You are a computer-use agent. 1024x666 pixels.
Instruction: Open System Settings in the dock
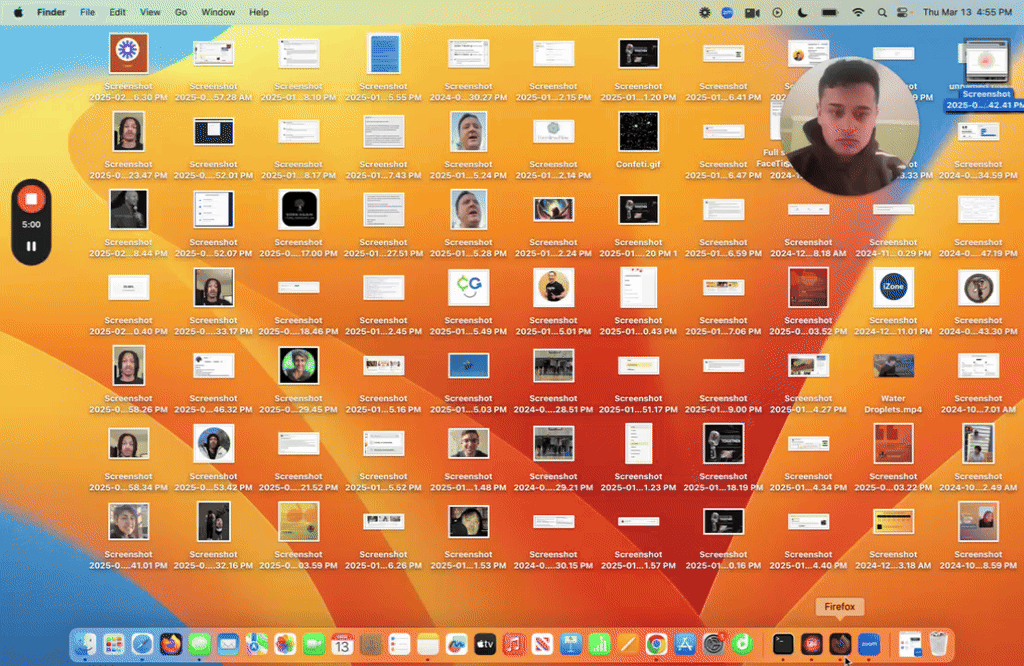pyautogui.click(x=714, y=644)
